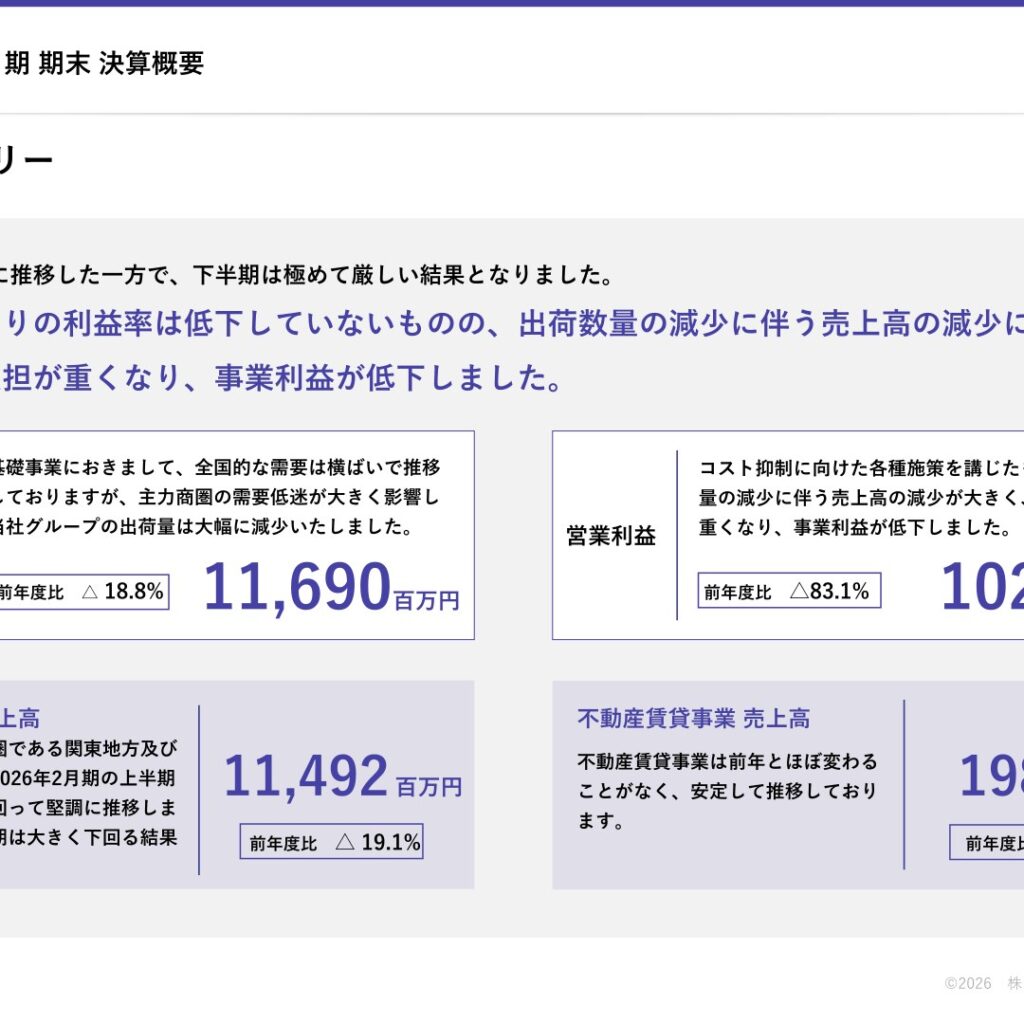The image size is (1024, 1024).
Task: Click the line '全国的な需要は横ばいで推移'
Action: point(317,468)
